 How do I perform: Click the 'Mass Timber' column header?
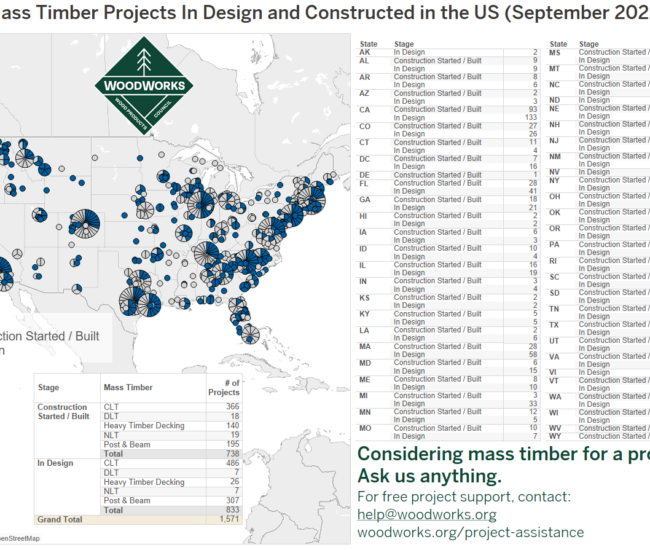click(128, 387)
